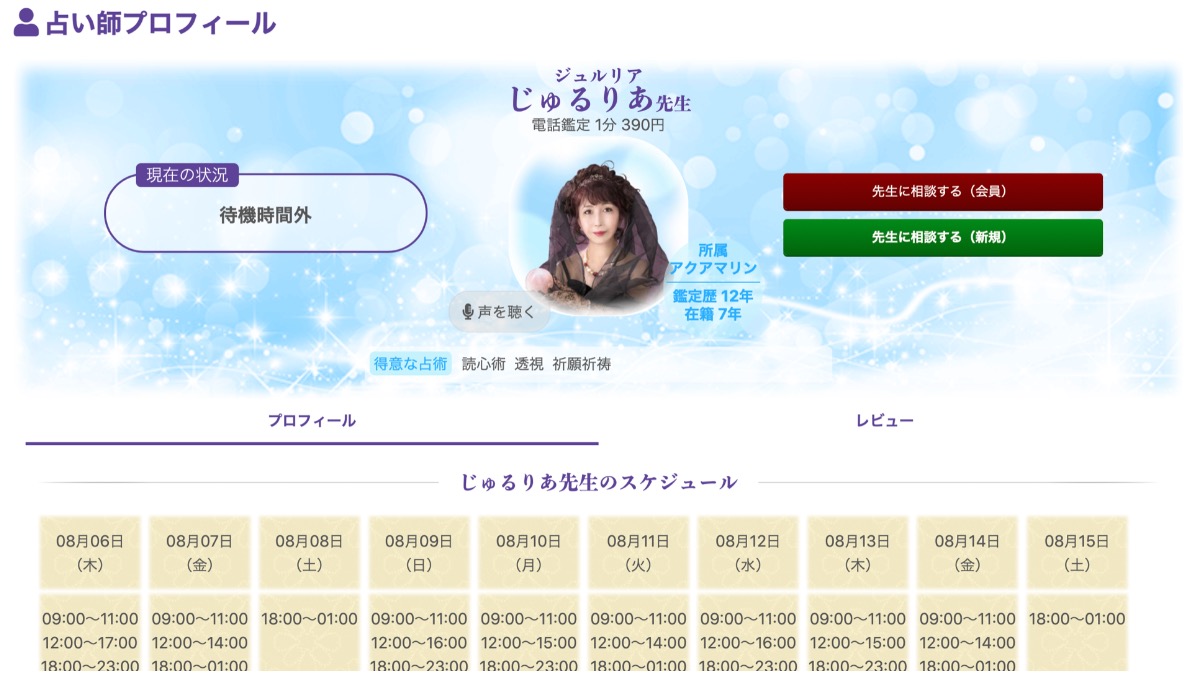
Task: Click the 得意な占術 label tag
Action: 411,364
